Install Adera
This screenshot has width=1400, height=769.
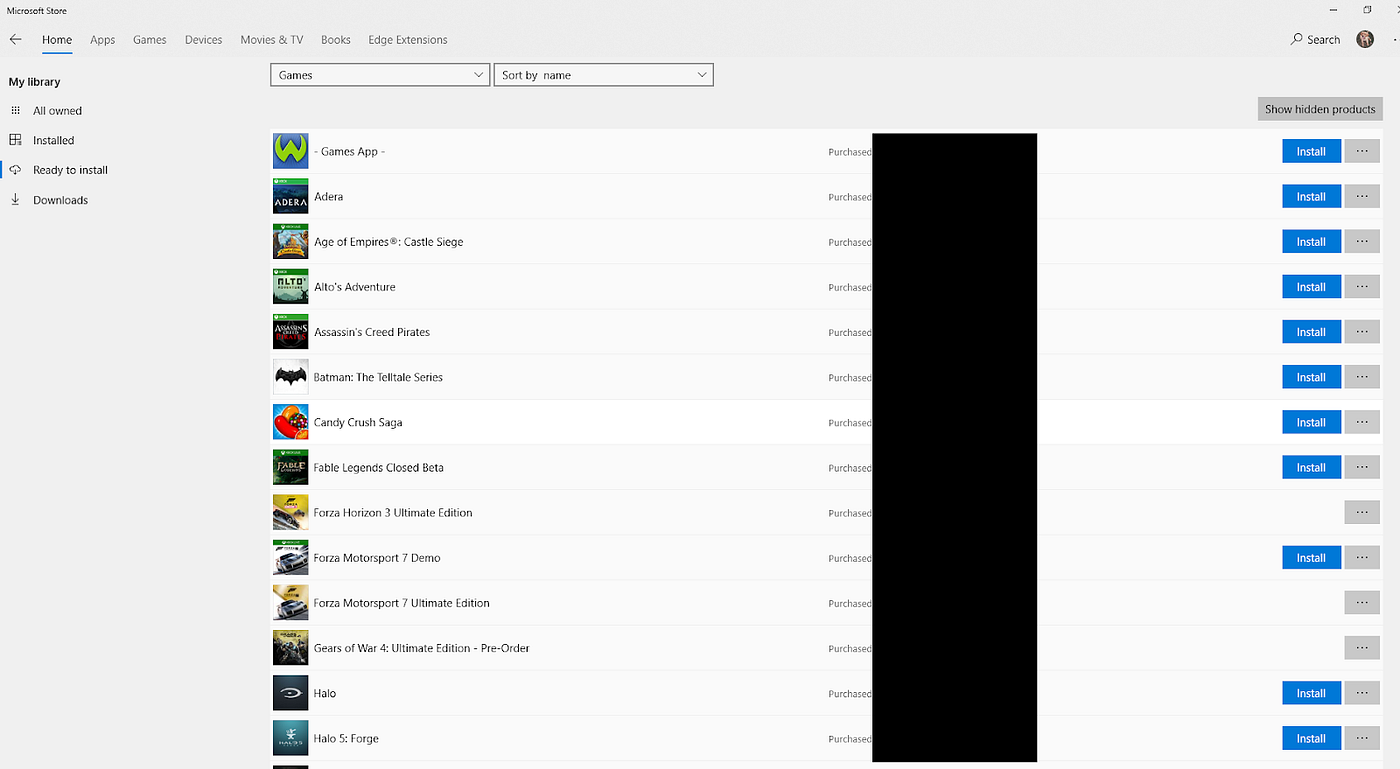1311,196
